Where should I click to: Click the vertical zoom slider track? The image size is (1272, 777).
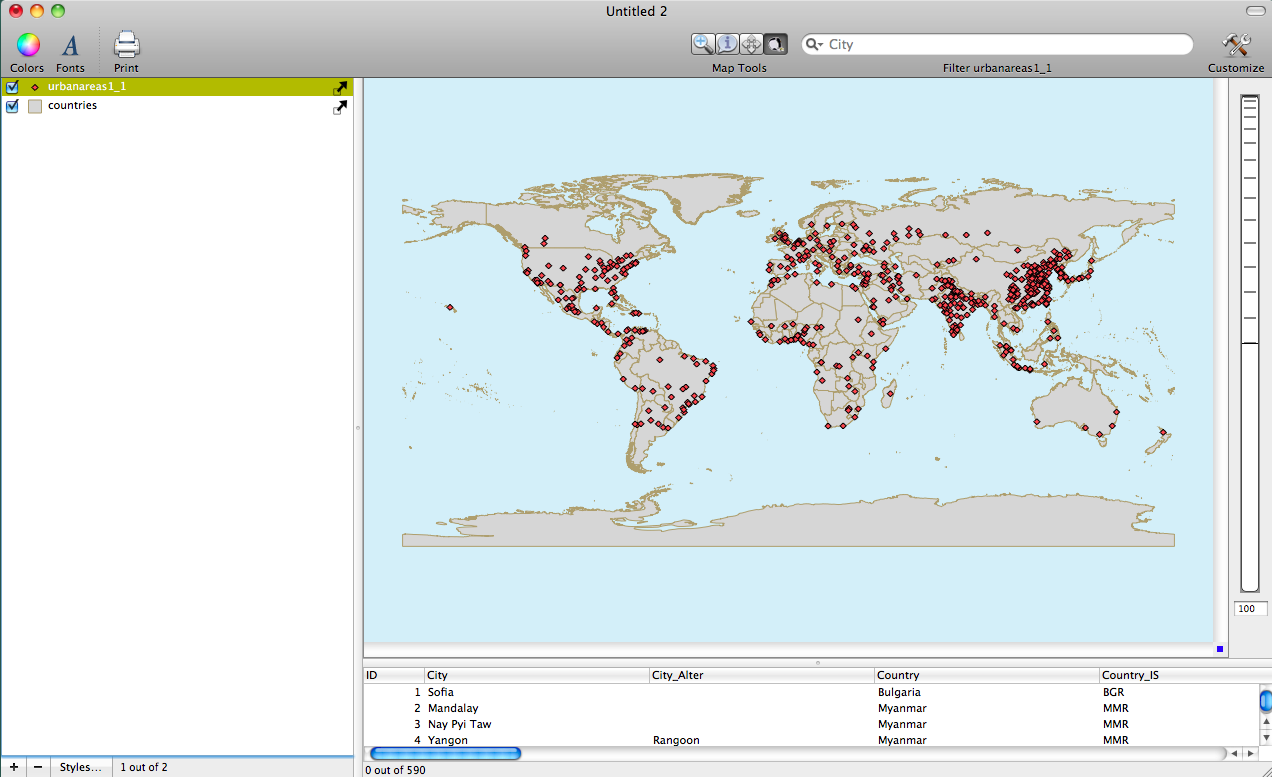pyautogui.click(x=1250, y=450)
